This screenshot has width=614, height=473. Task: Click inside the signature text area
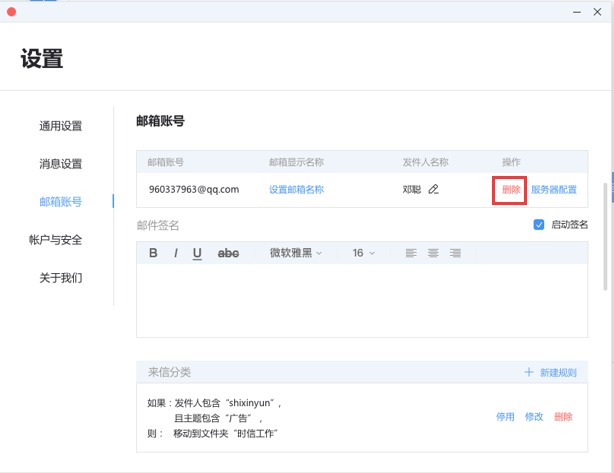362,300
